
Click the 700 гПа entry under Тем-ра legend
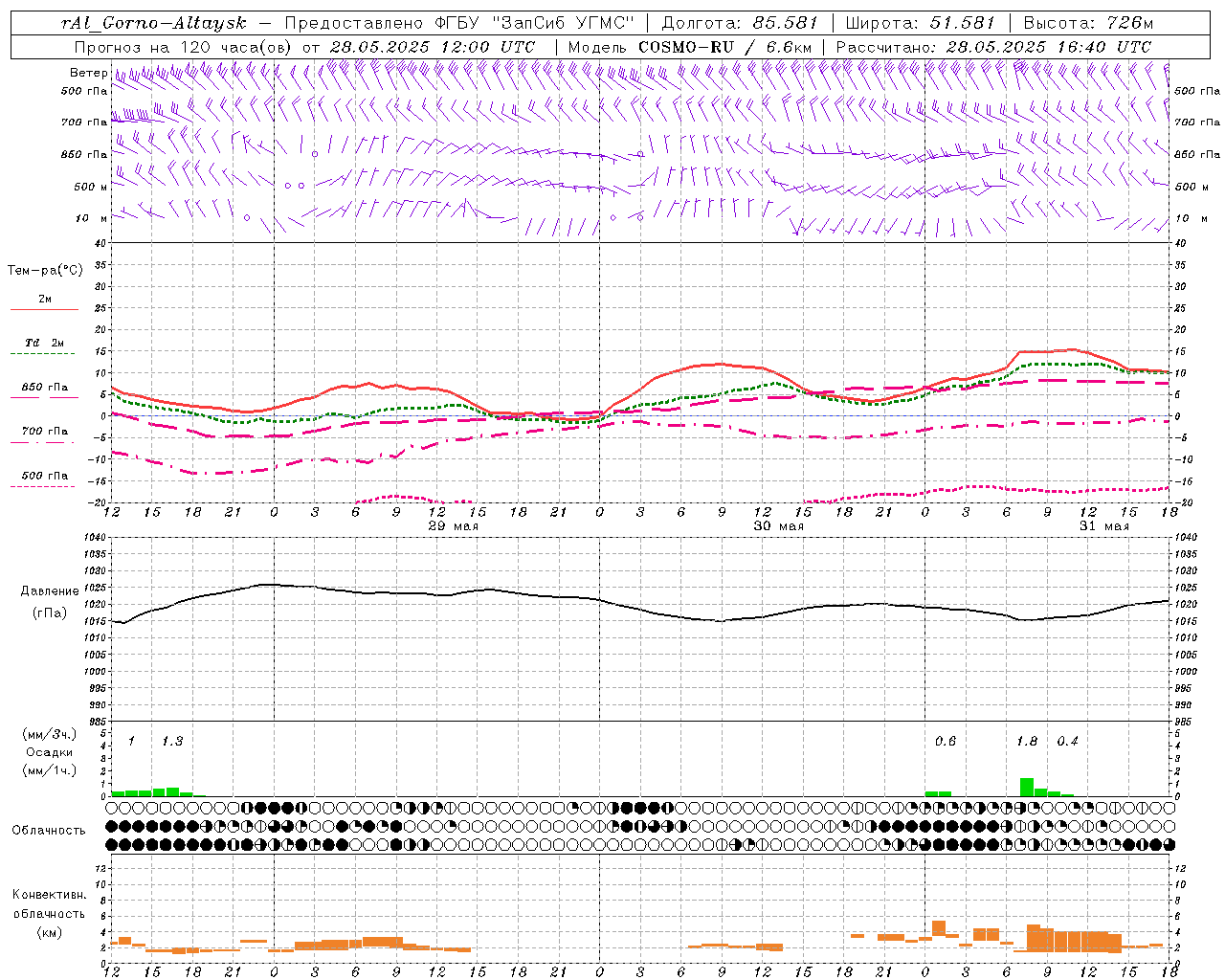[x=45, y=432]
